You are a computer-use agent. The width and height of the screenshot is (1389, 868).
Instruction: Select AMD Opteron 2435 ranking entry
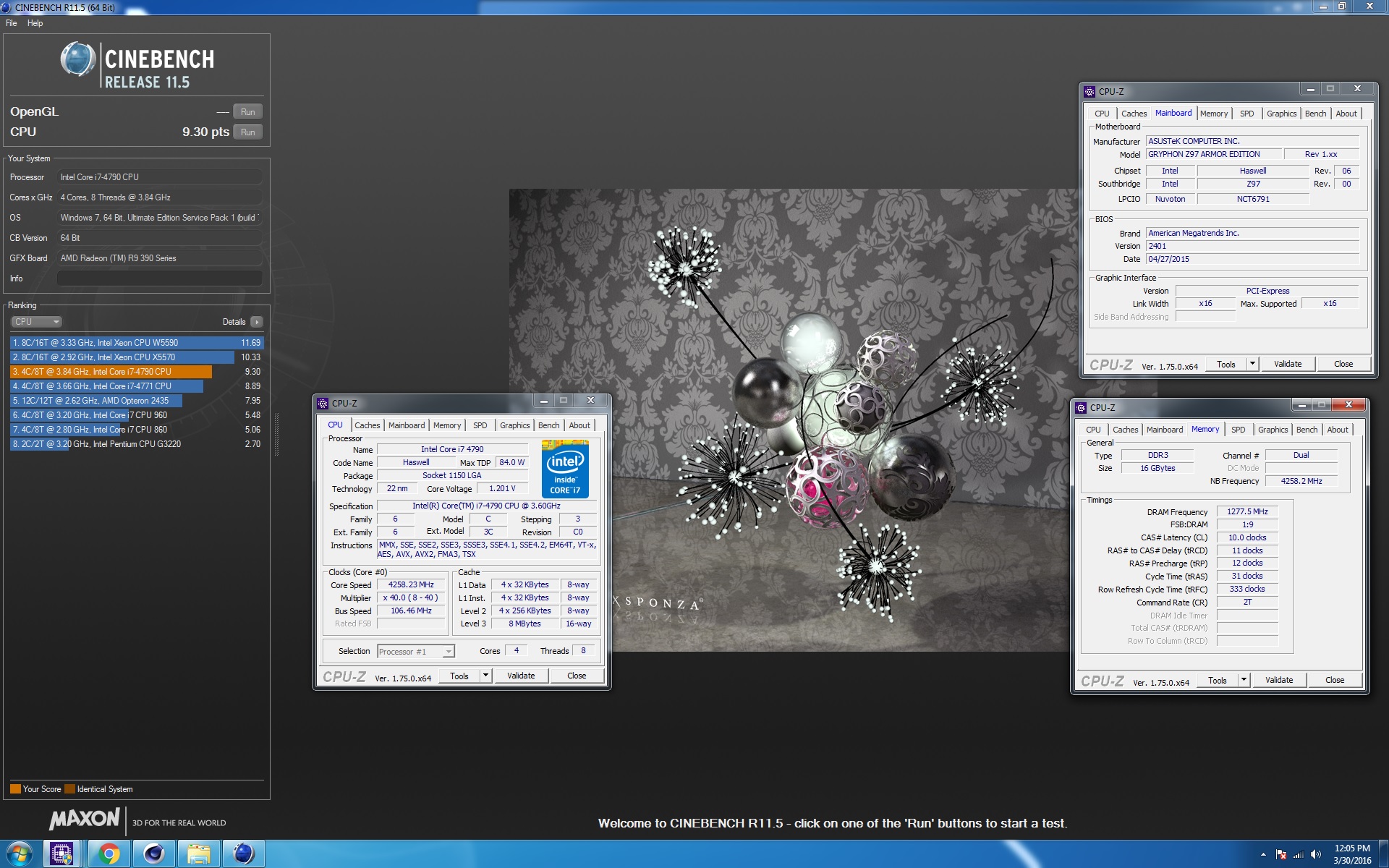(137, 401)
